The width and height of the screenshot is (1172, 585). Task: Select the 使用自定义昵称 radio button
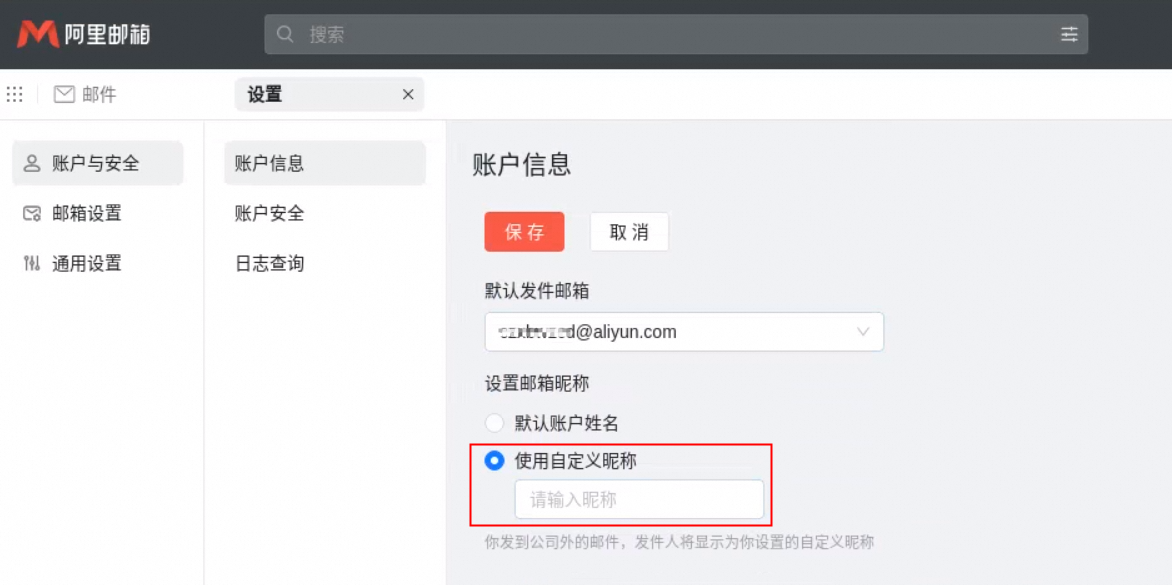click(494, 461)
